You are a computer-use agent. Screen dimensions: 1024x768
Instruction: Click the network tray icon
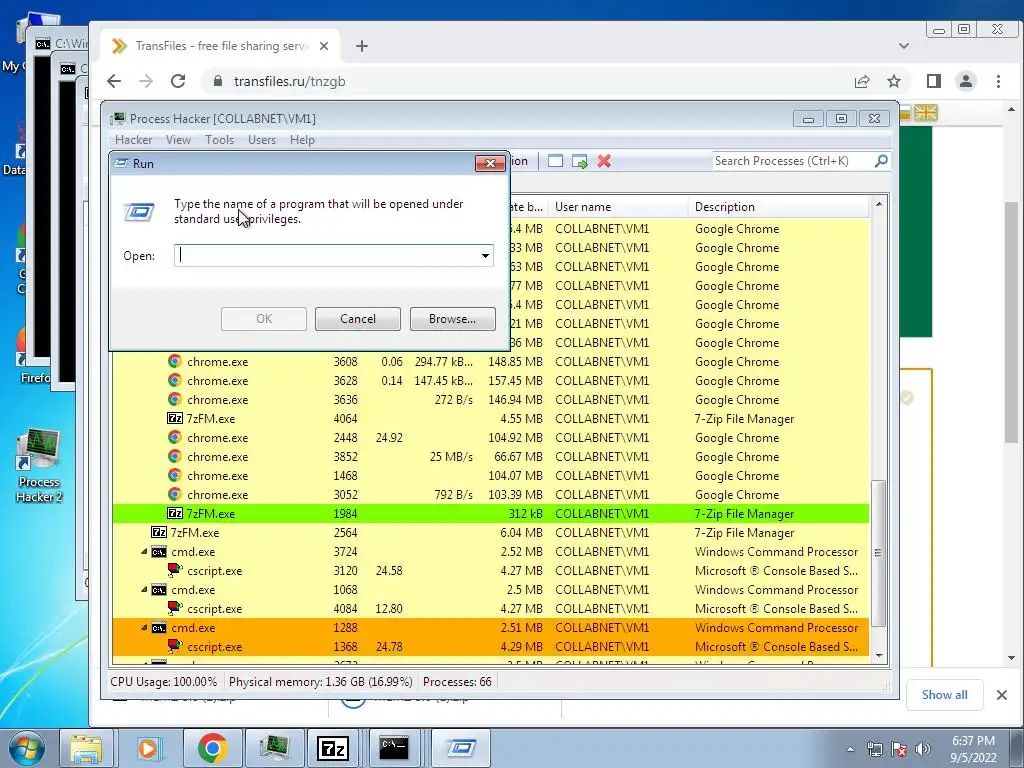874,749
